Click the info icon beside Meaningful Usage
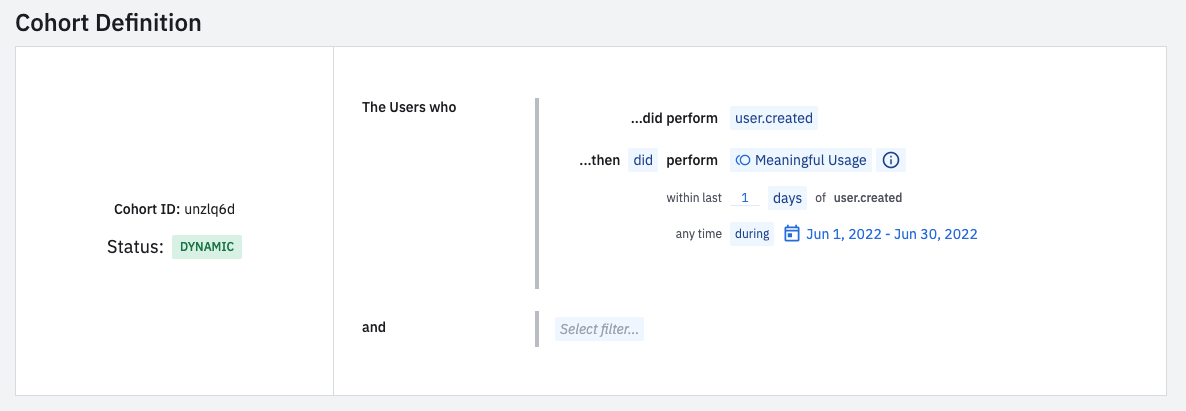1186x411 pixels. click(892, 160)
